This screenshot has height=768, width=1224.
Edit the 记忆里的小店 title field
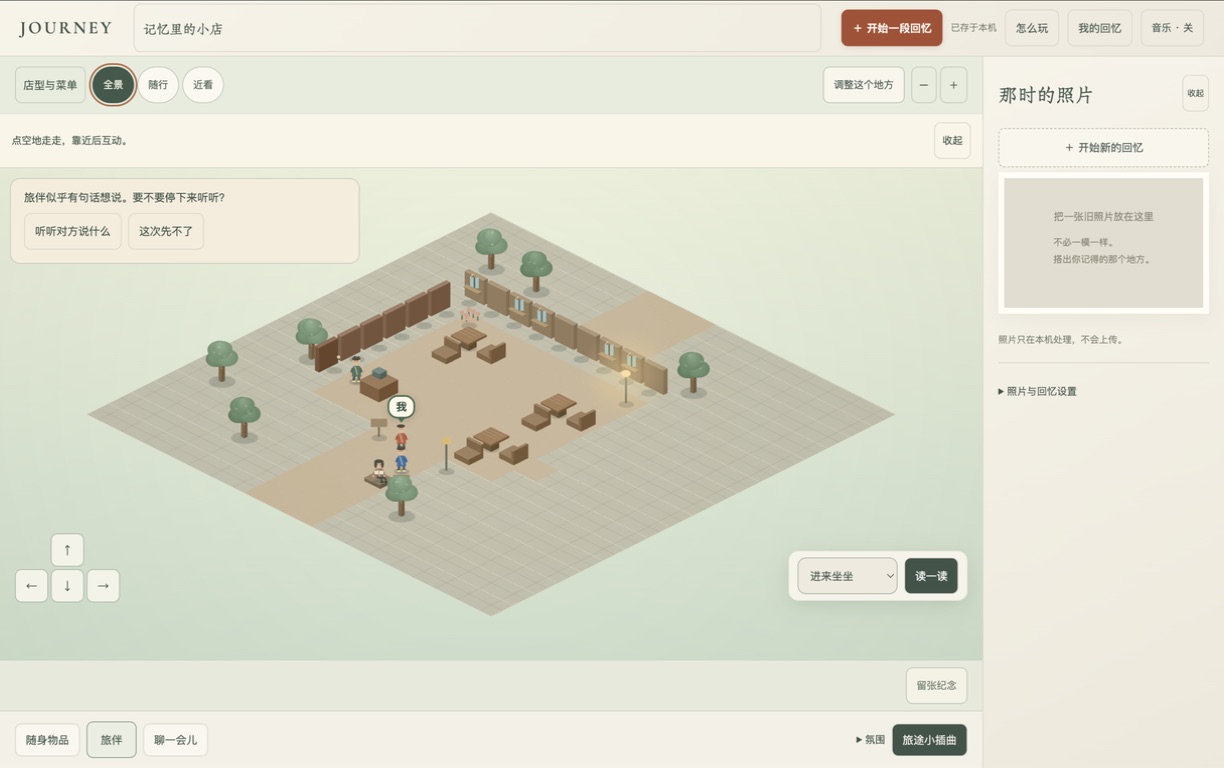pos(477,28)
